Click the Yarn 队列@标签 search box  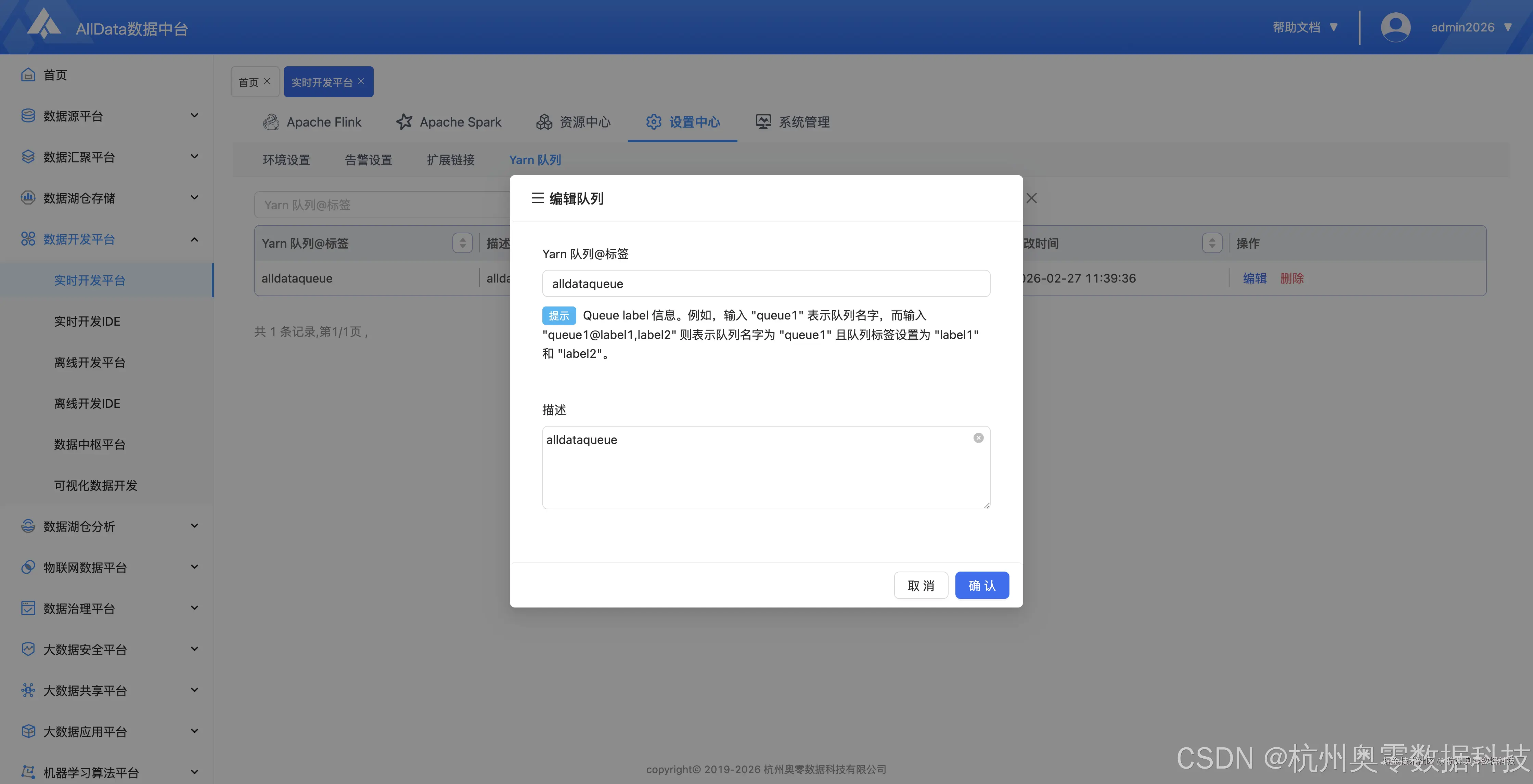coord(382,205)
